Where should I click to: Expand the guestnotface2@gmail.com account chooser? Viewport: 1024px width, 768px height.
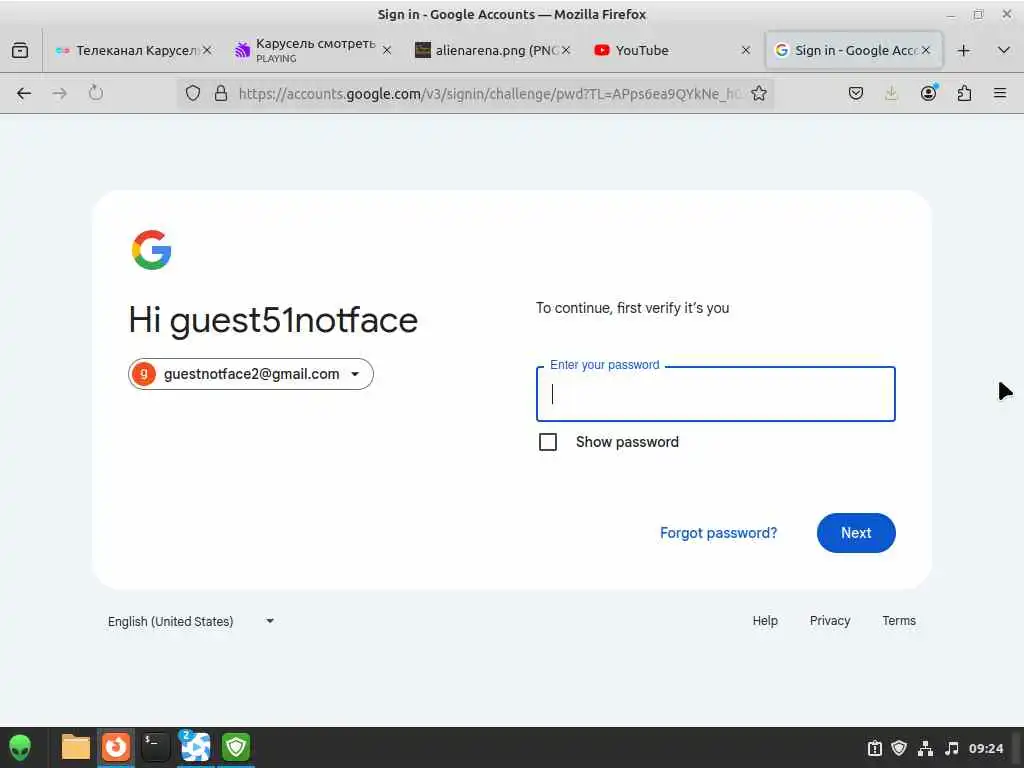tap(251, 374)
